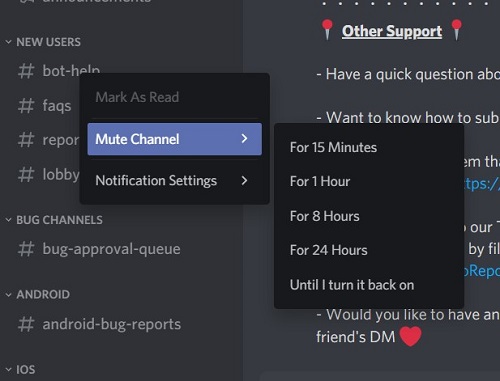Select Mute Channel menu entry
This screenshot has width=500, height=381.
click(x=175, y=139)
